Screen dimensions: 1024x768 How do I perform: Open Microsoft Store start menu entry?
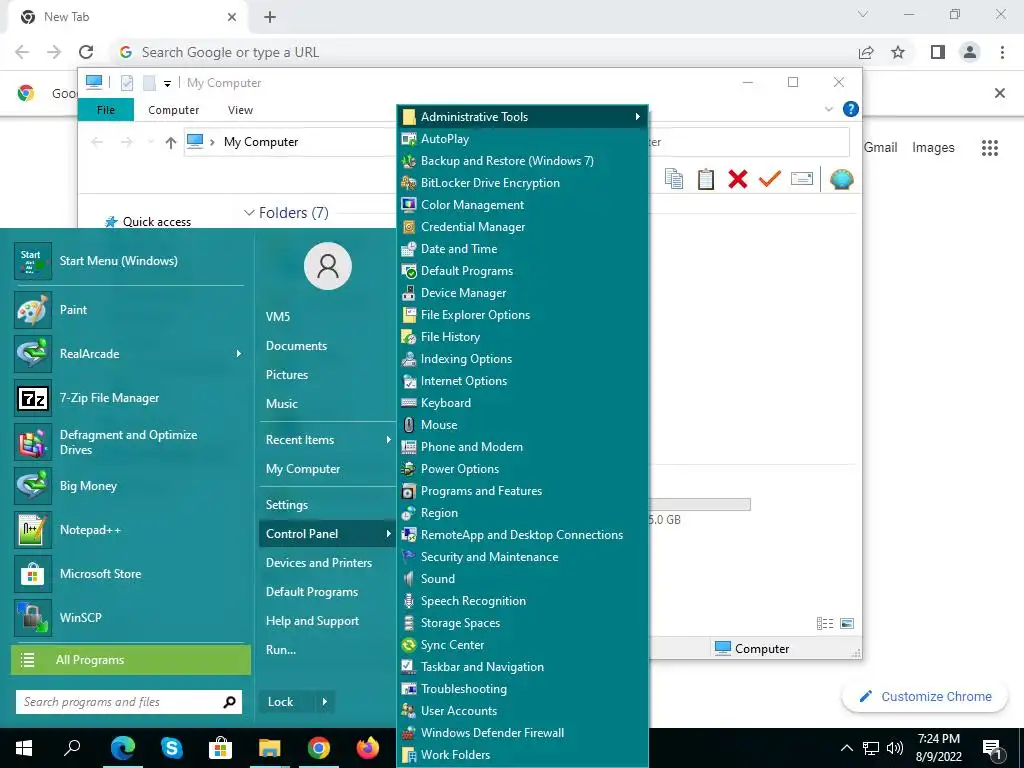129,574
